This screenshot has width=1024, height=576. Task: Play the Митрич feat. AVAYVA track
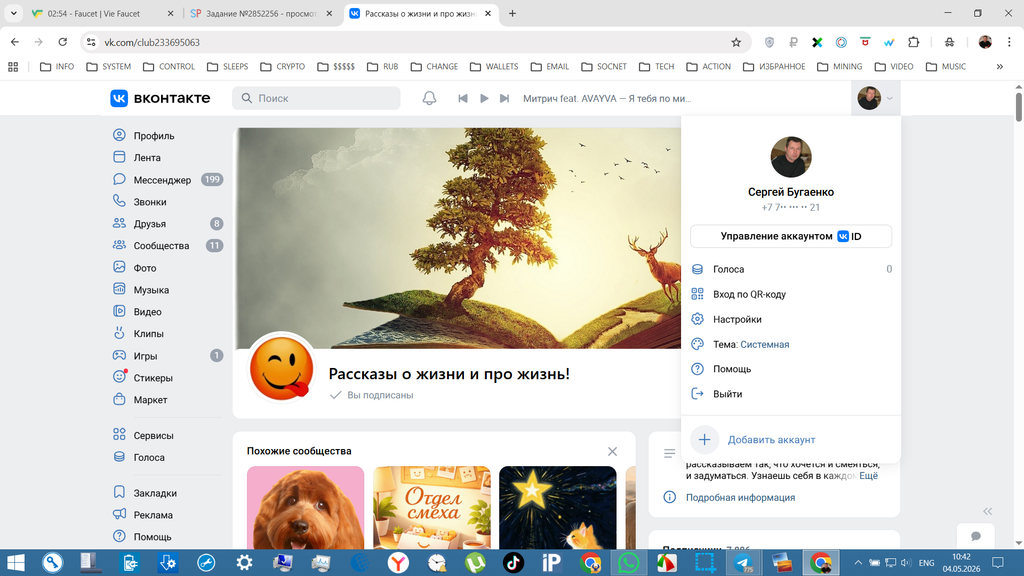pos(484,98)
